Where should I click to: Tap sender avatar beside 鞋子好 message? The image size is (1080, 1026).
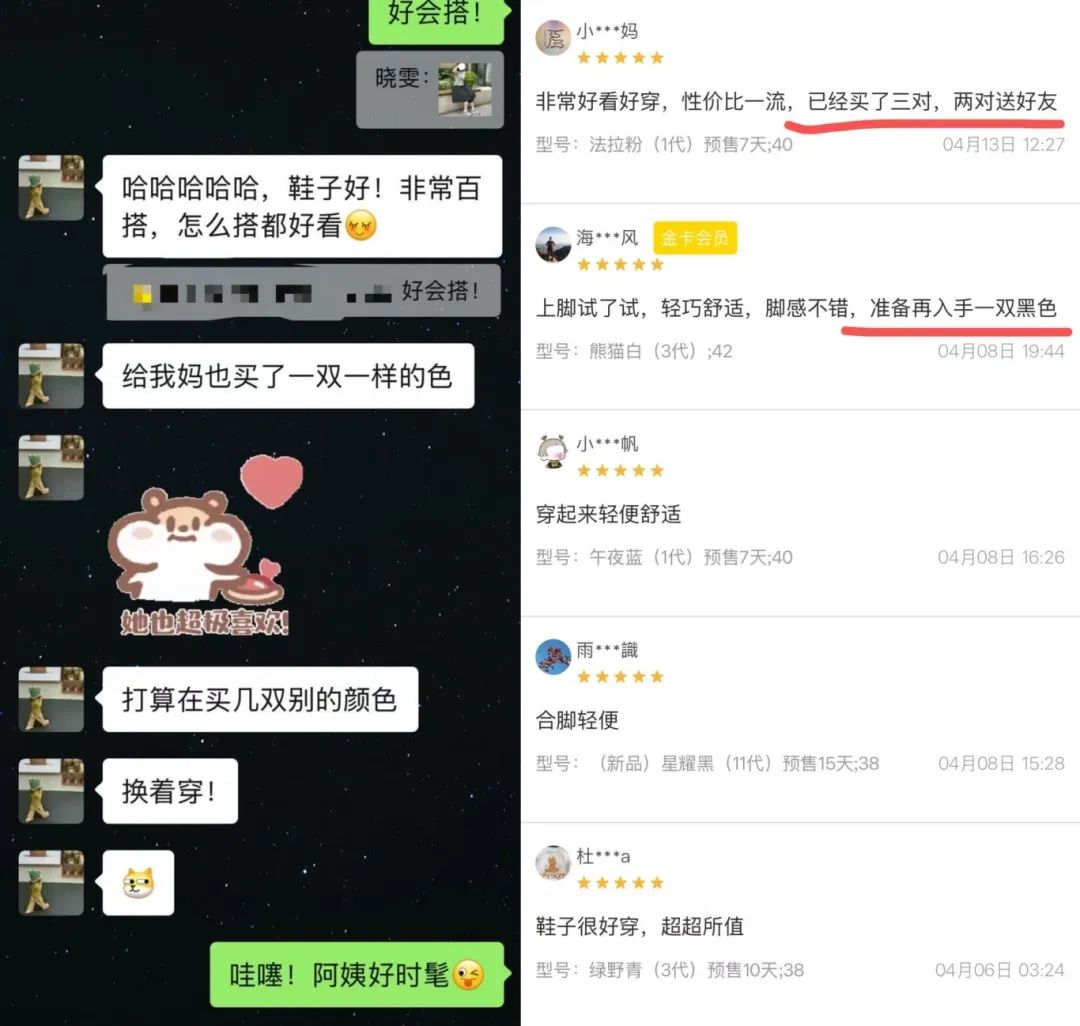[x=51, y=187]
